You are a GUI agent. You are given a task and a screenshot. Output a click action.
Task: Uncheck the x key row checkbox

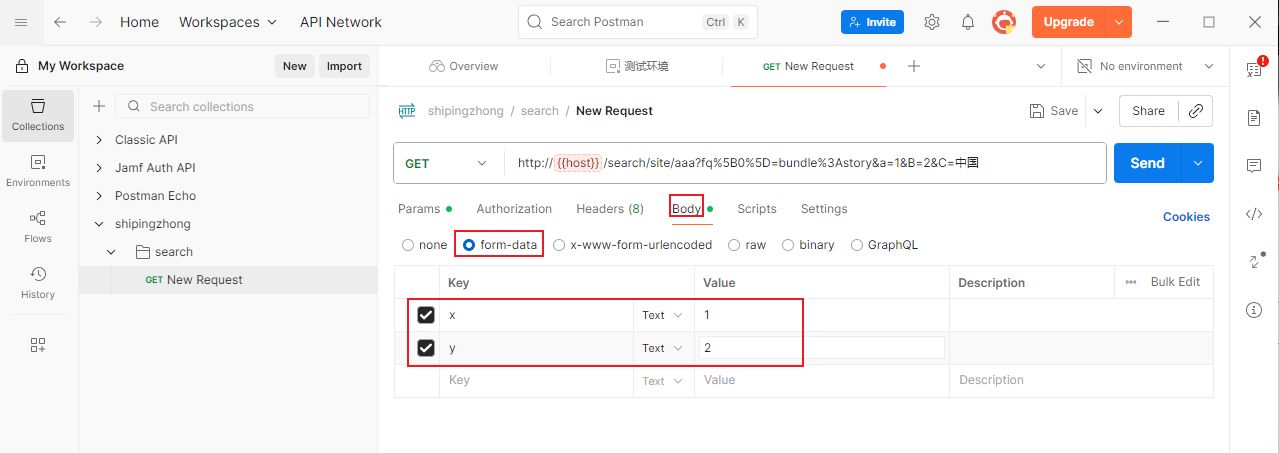(426, 315)
